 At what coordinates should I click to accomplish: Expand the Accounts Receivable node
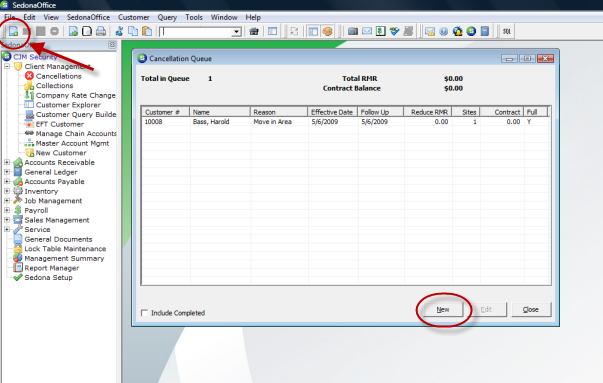[7, 162]
